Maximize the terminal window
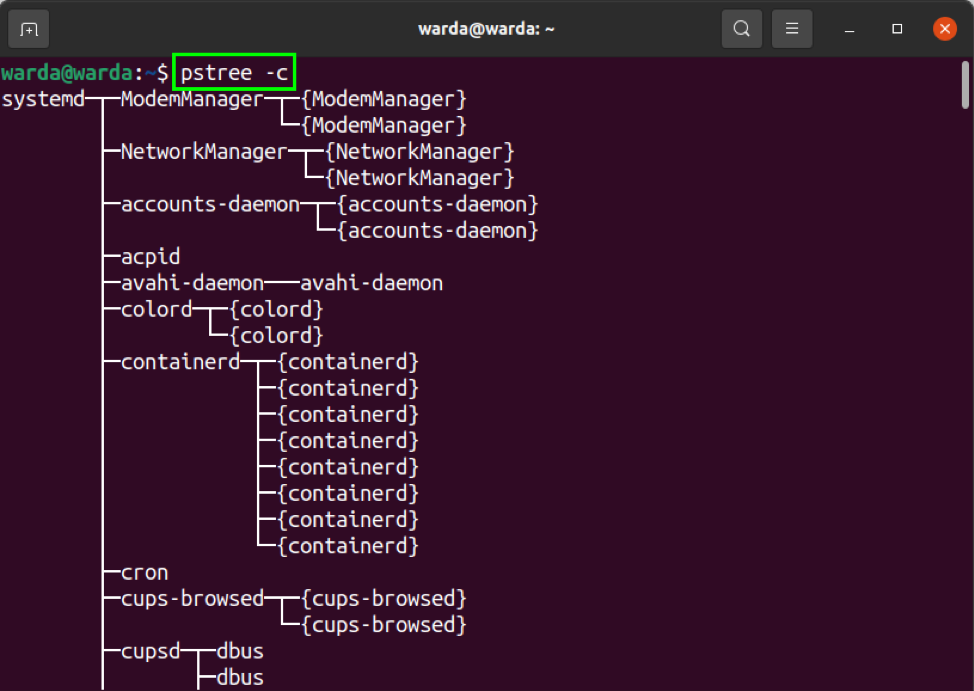The width and height of the screenshot is (974, 691). pyautogui.click(x=897, y=29)
